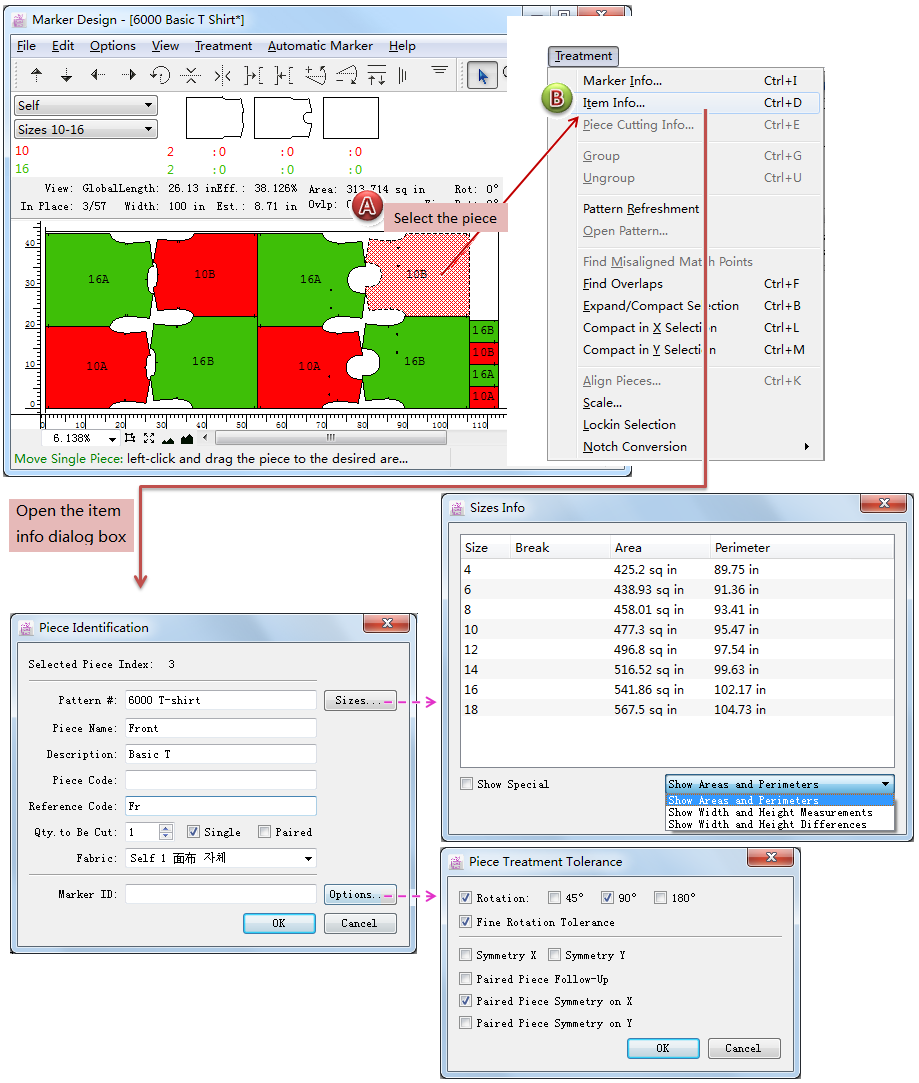Select the arrow pointer selection tool
The height and width of the screenshot is (1083, 919).
pyautogui.click(x=482, y=75)
